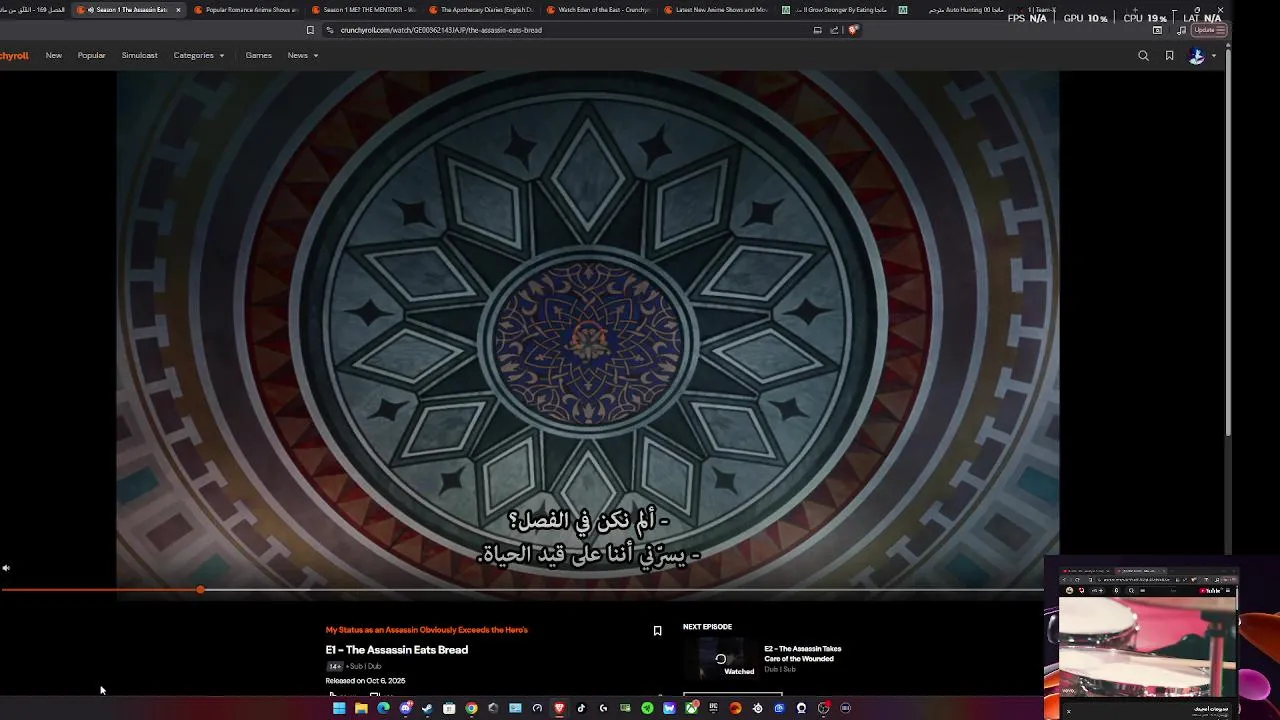Switch to Watch Eden of the East tab

pyautogui.click(x=600, y=10)
